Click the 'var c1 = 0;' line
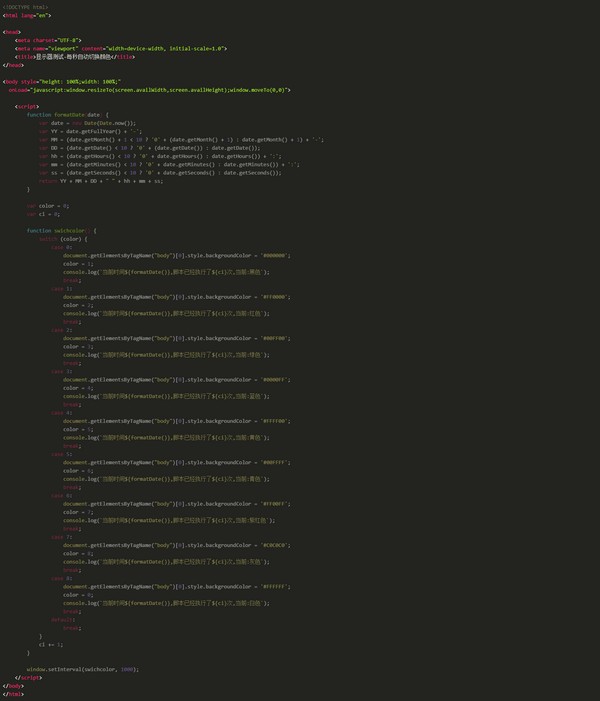The height and width of the screenshot is (701, 600). coord(43,214)
